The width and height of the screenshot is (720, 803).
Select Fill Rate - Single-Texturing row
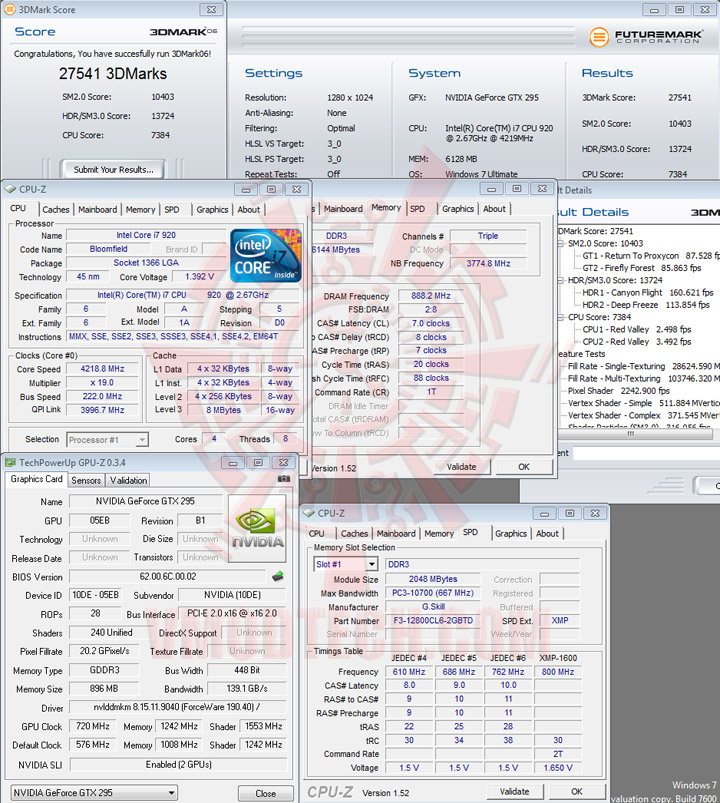coord(644,366)
